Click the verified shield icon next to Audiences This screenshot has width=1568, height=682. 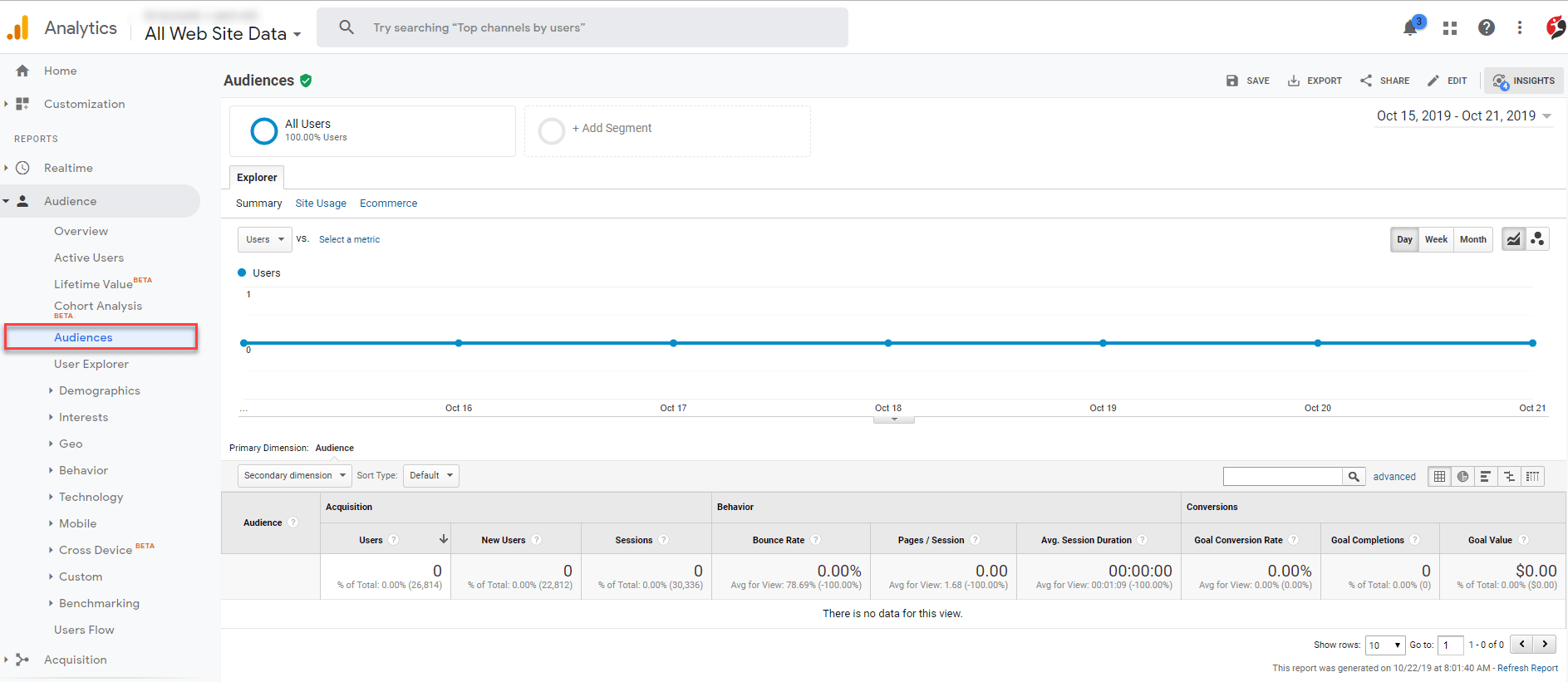click(x=306, y=81)
